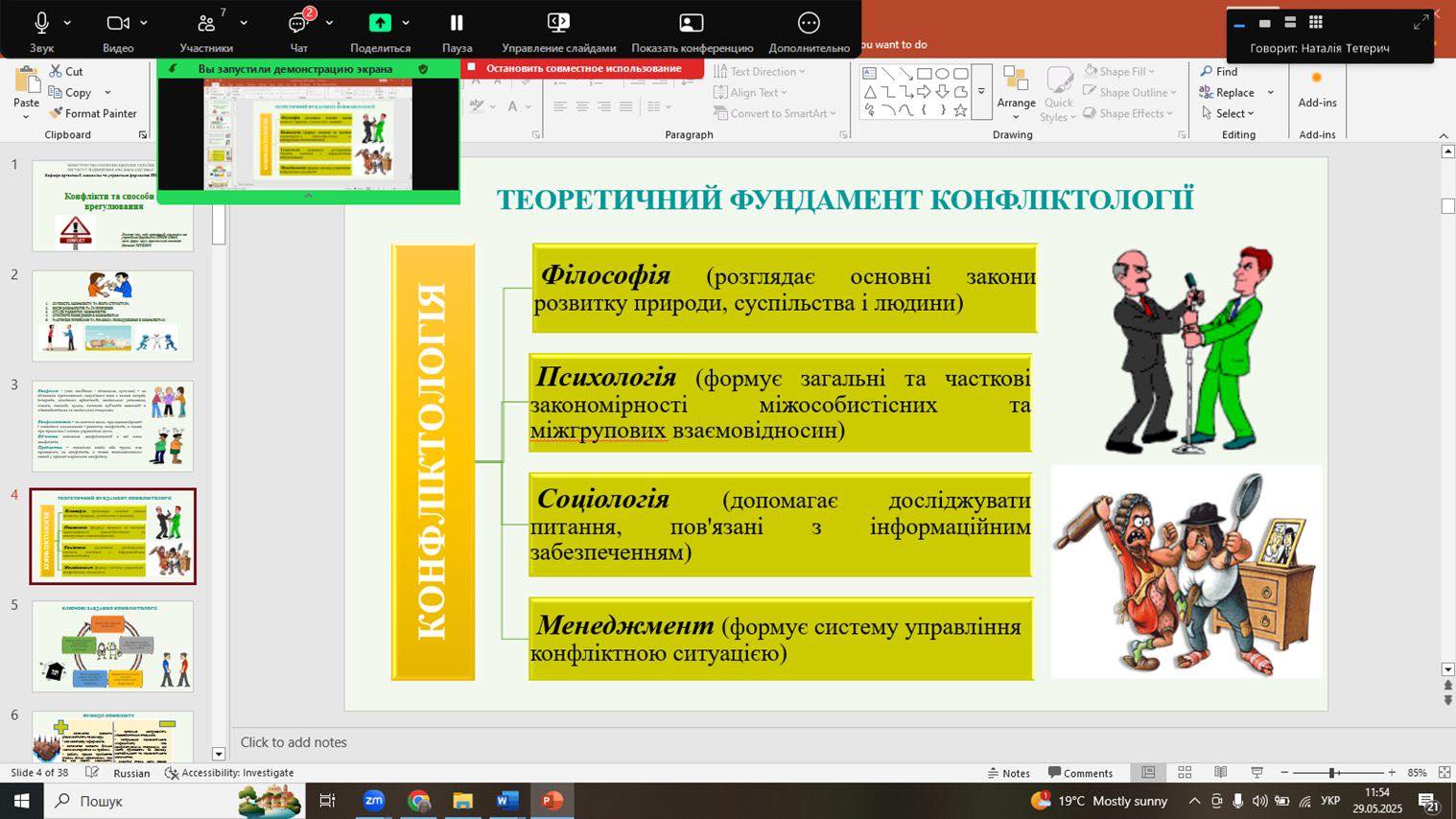Click Cut command

coord(65,71)
